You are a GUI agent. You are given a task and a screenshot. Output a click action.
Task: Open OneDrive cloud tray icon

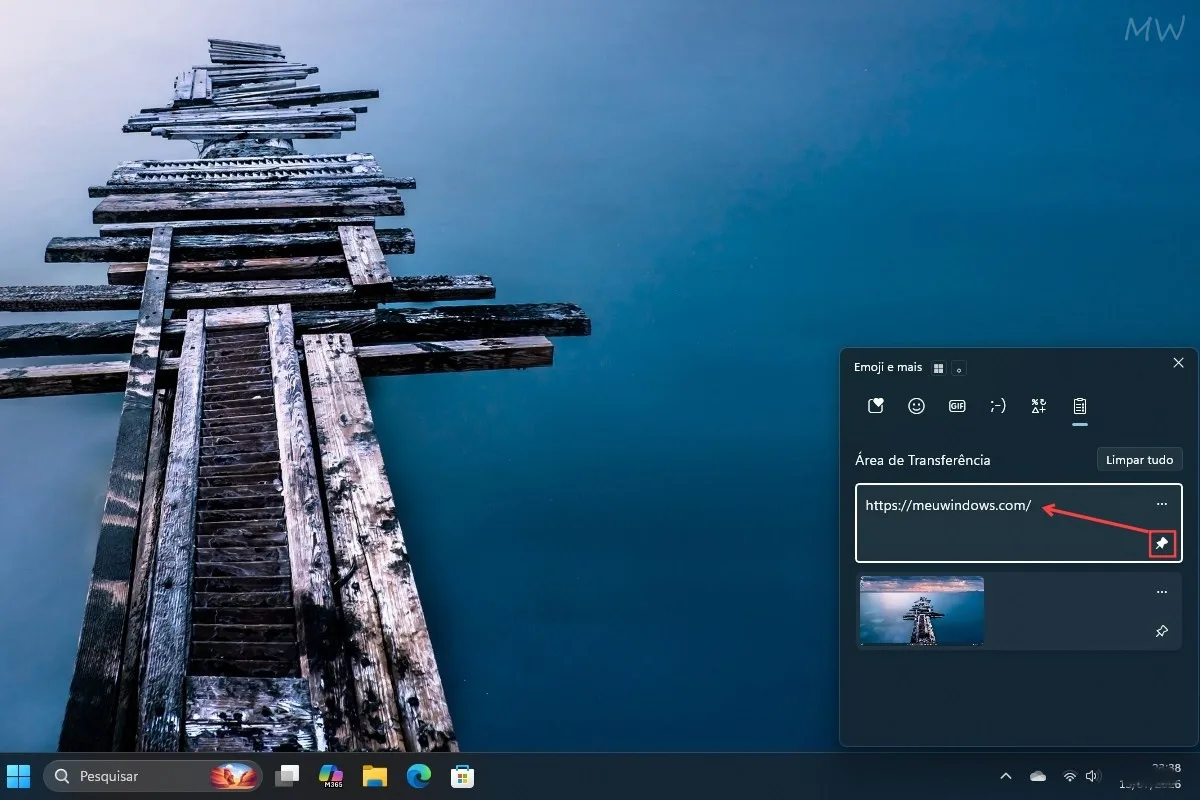(1038, 776)
